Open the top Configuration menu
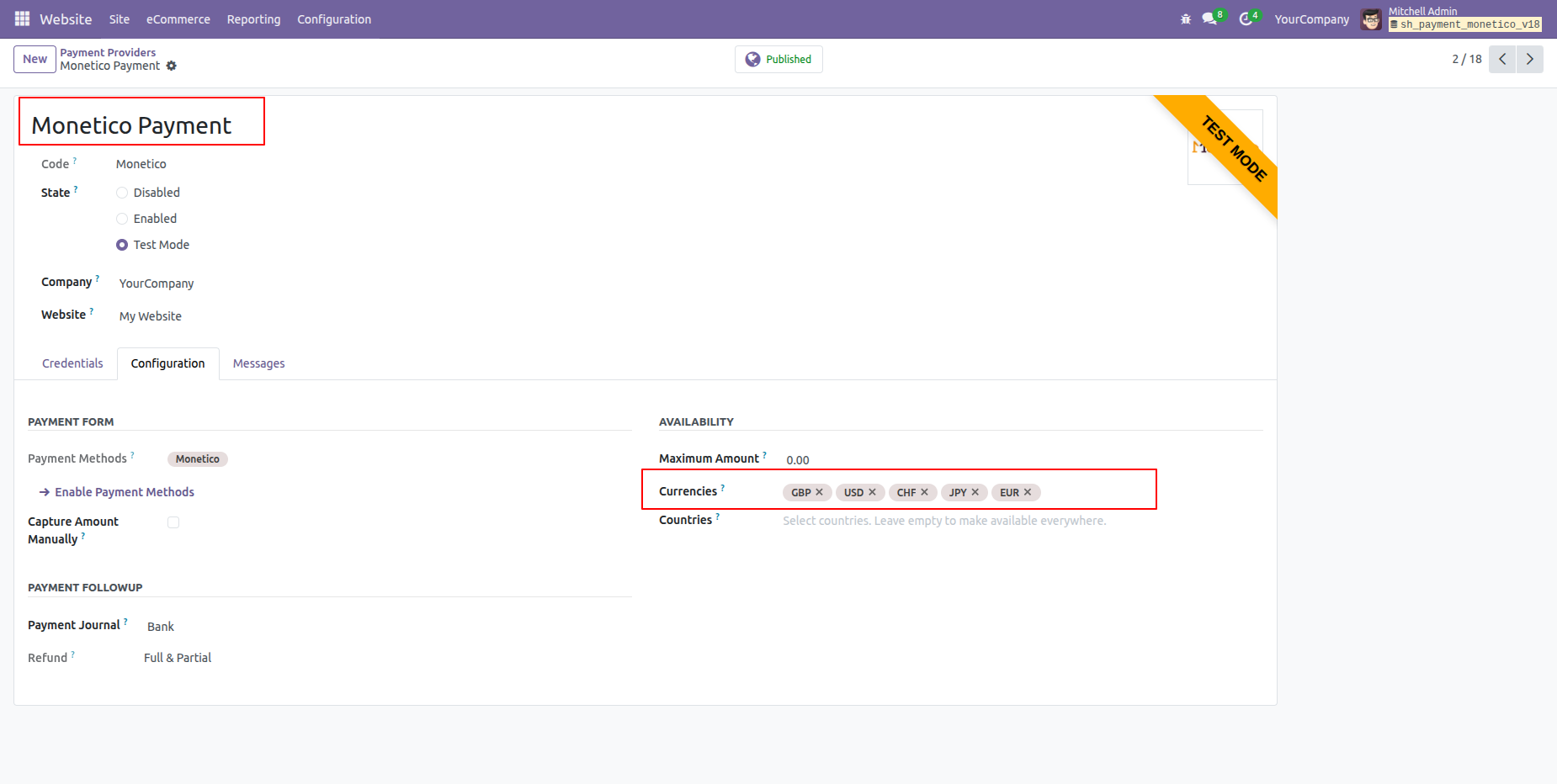The image size is (1557, 784). pos(334,19)
